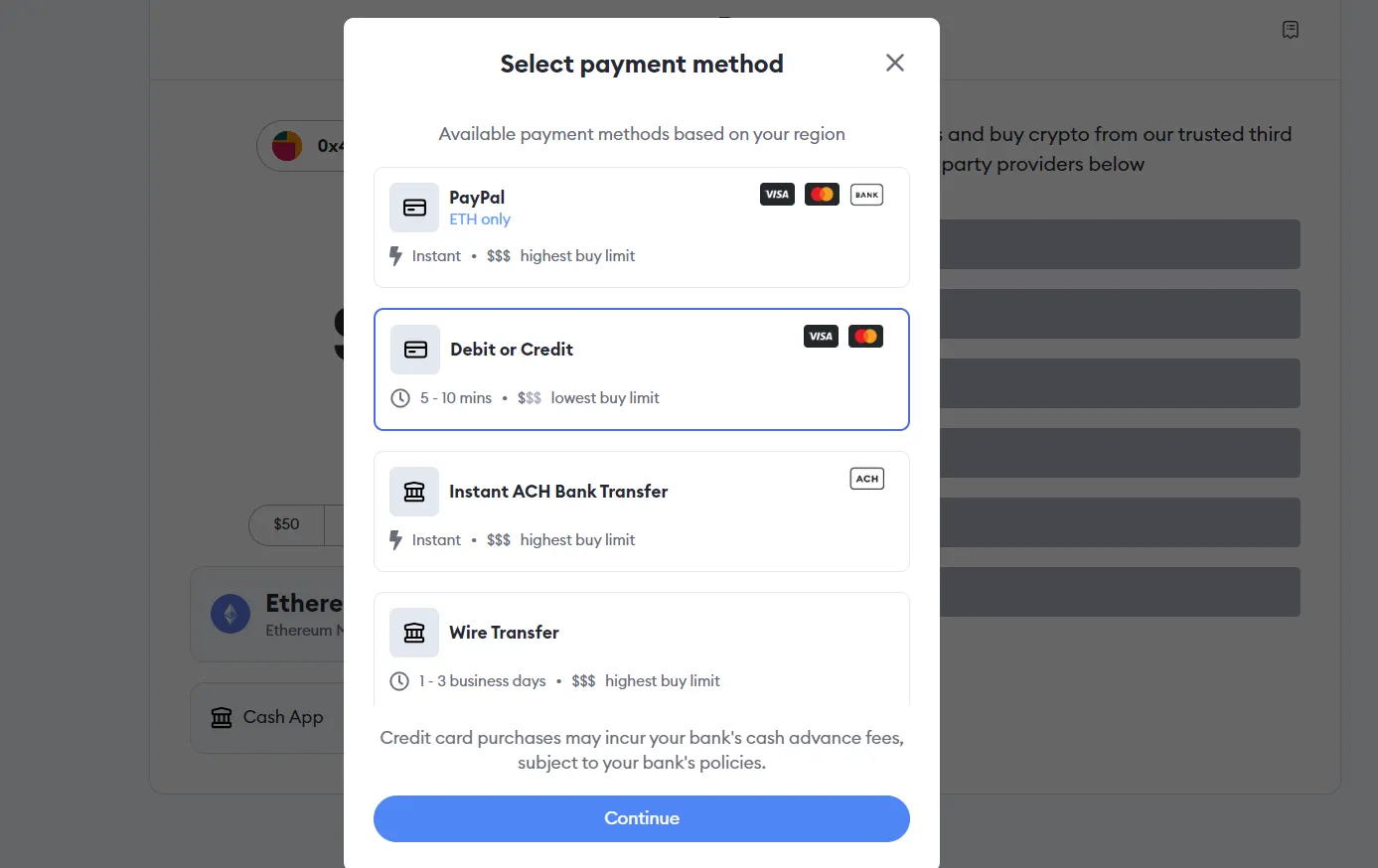
Task: Close the payment method dialog
Action: [x=894, y=64]
